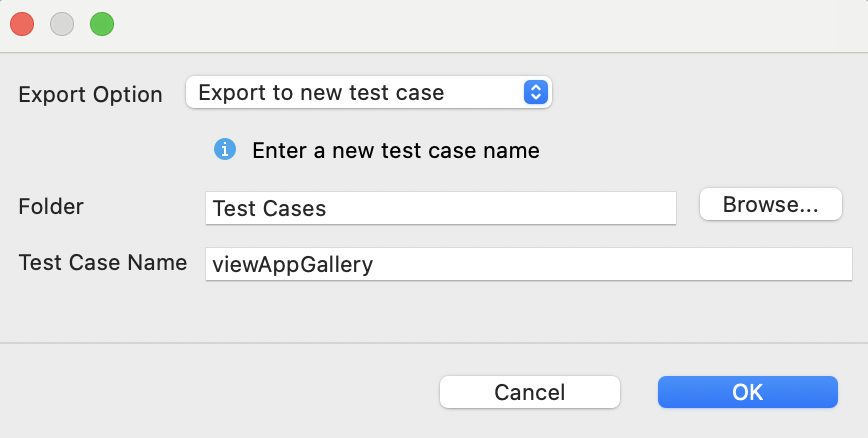The image size is (868, 438).
Task: Open the 'Export to new test case' dropdown
Action: pos(368,93)
